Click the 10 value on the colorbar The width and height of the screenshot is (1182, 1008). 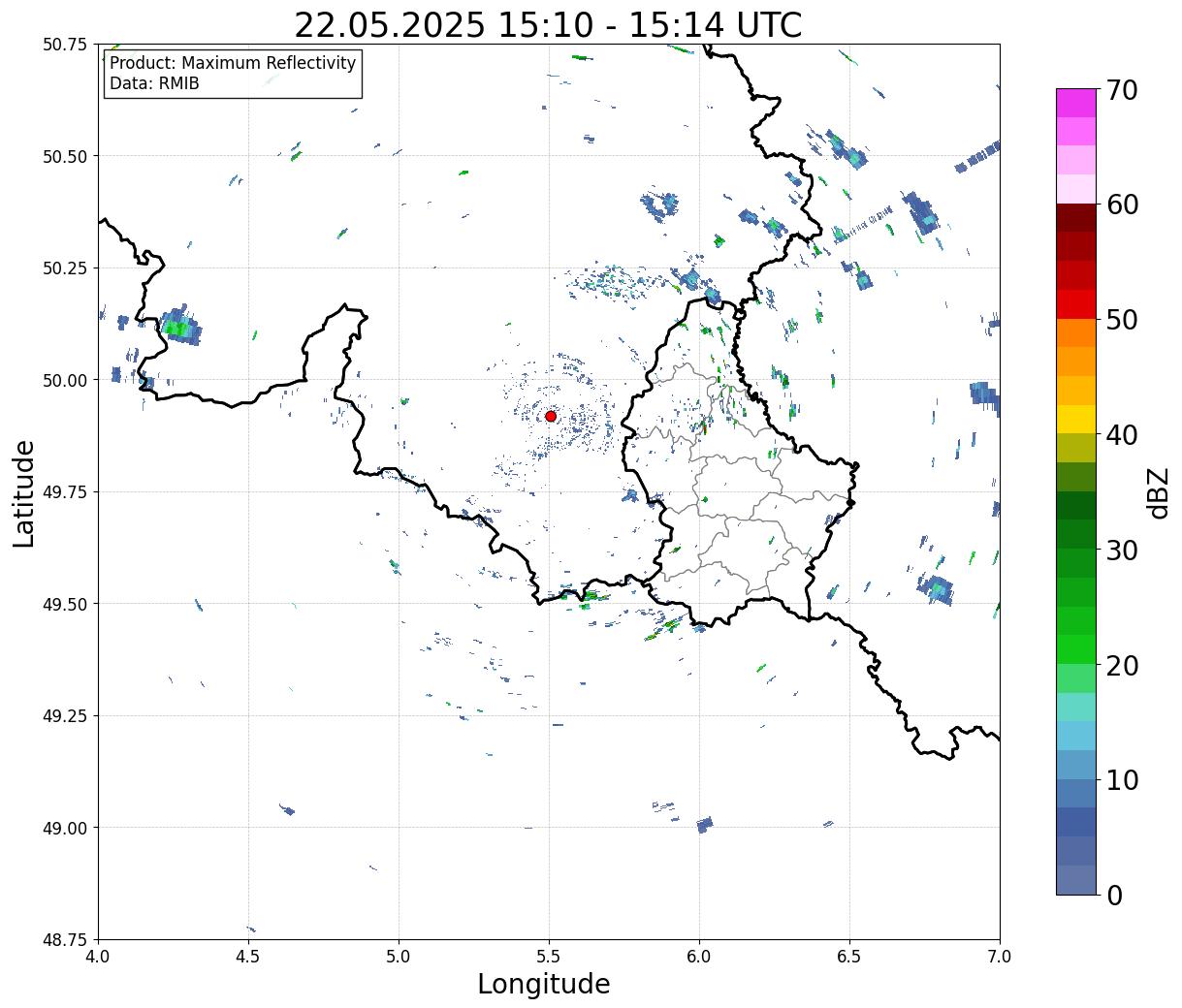(1122, 779)
